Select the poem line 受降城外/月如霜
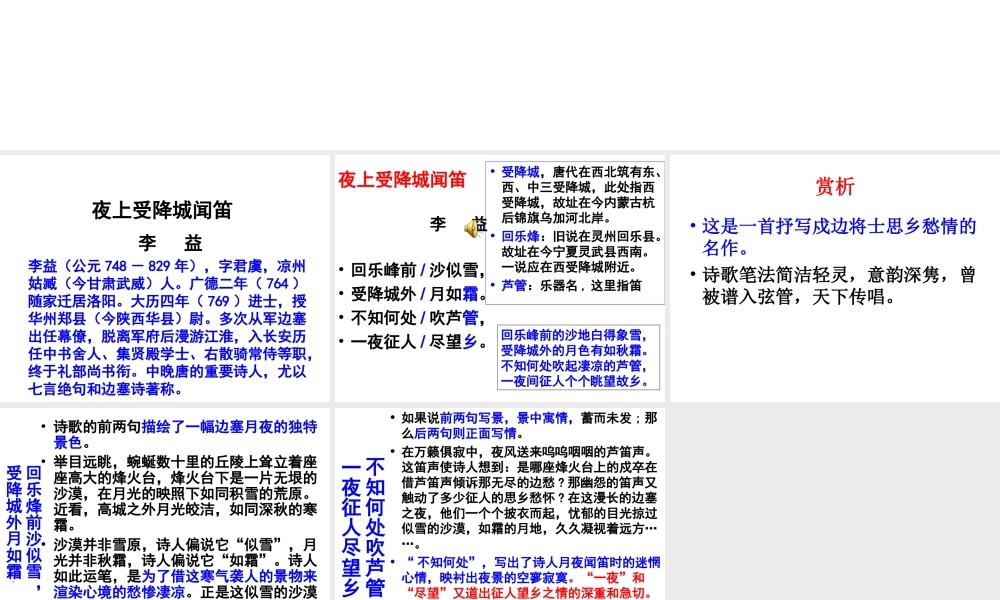Screen dimensions: 1000x600 (x=413, y=295)
